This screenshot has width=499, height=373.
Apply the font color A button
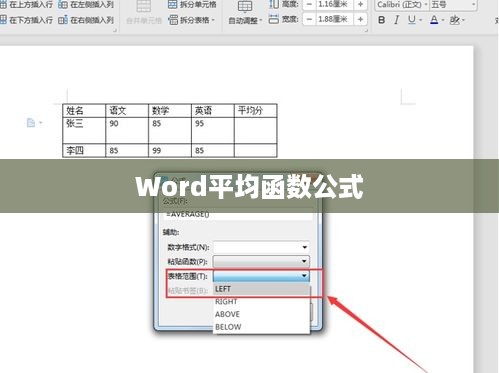pyautogui.click(x=434, y=20)
